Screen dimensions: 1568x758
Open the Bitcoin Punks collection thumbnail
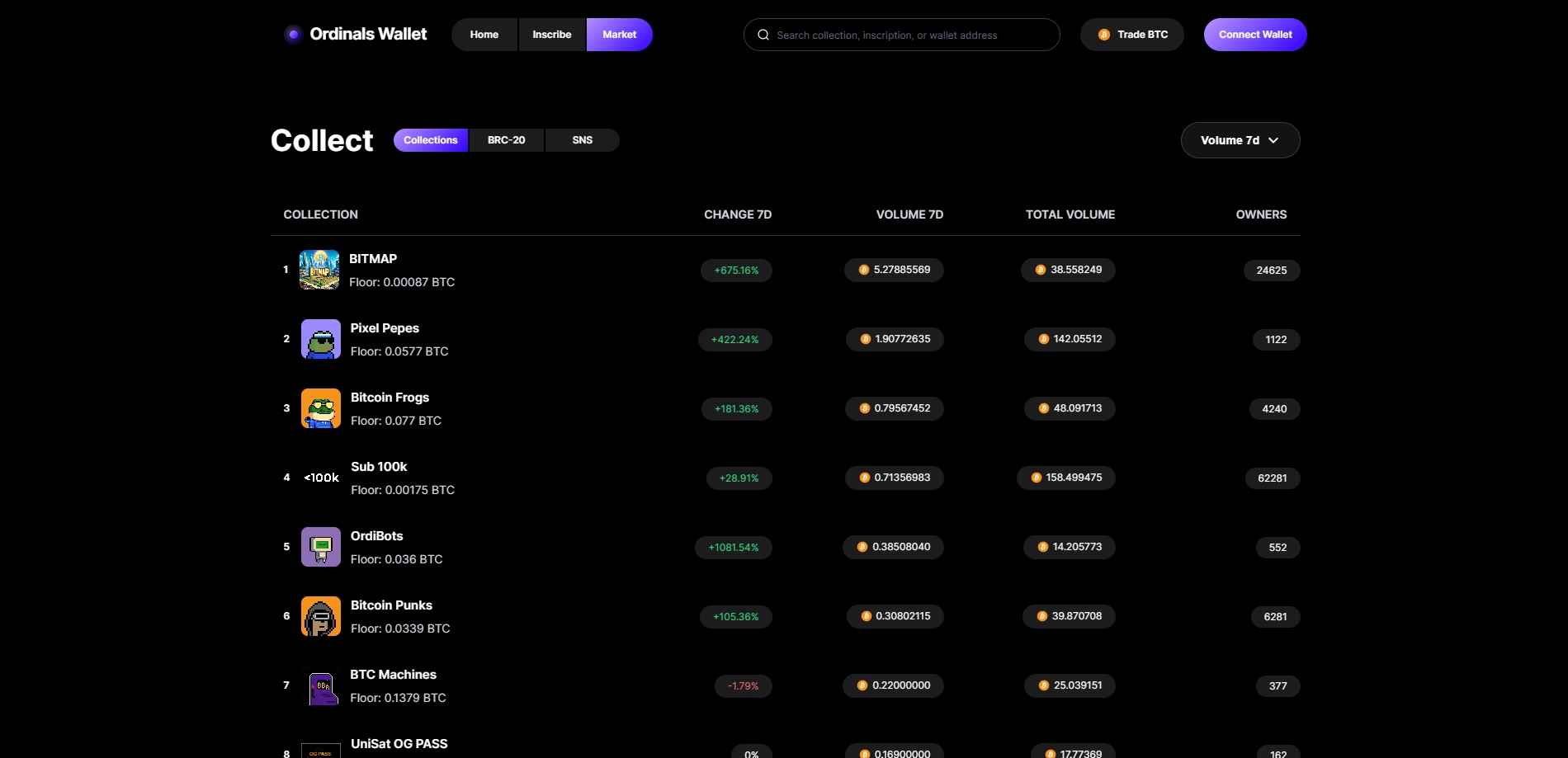pos(321,616)
